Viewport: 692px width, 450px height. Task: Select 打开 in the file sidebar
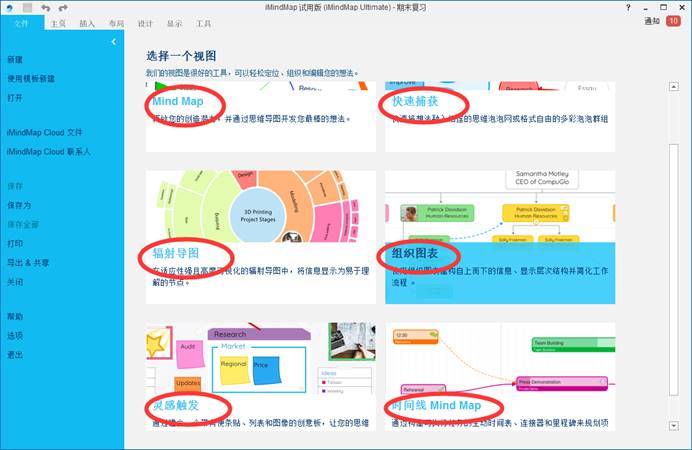click(x=15, y=98)
